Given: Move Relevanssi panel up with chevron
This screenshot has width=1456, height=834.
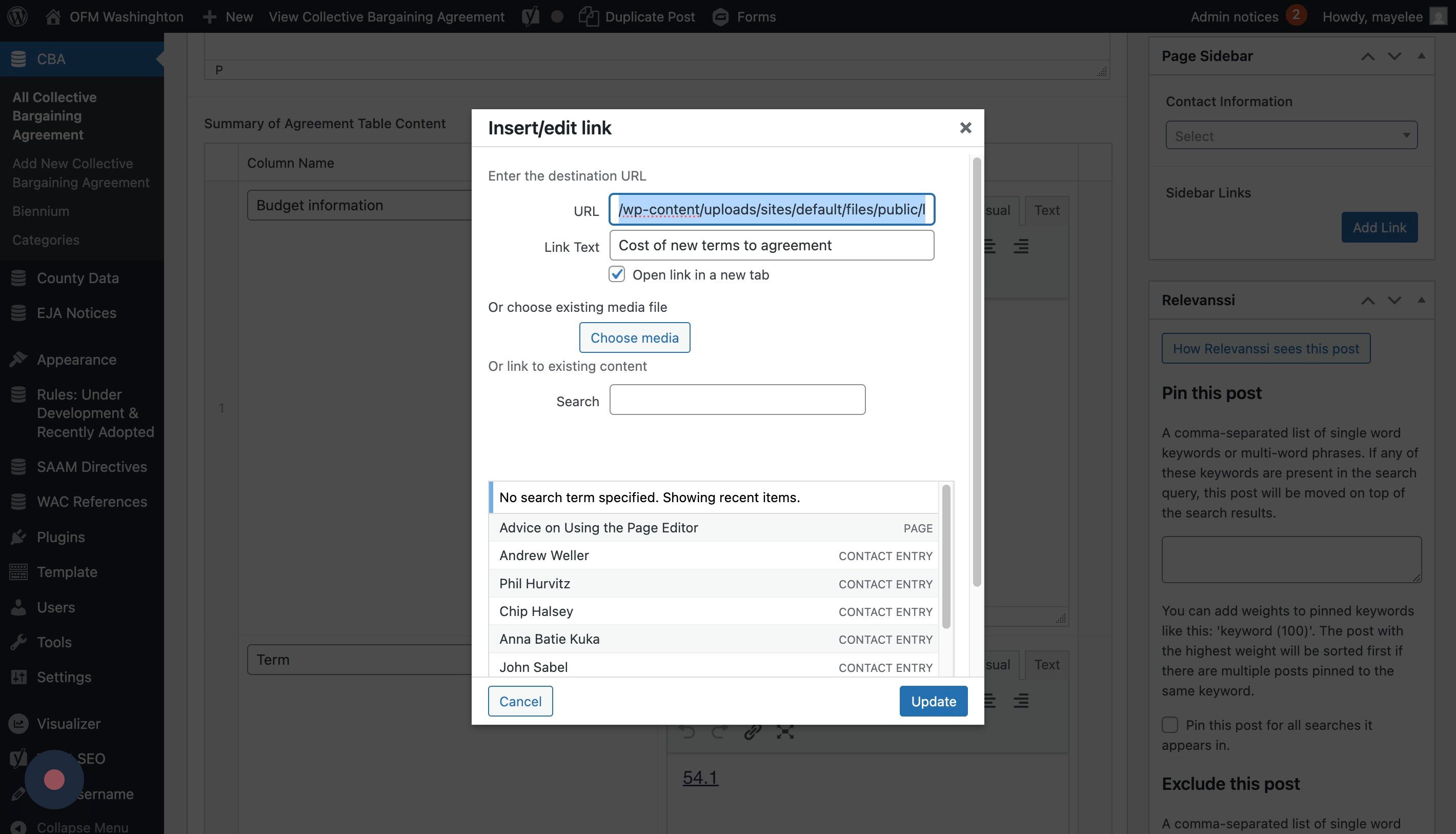Looking at the screenshot, I should [1367, 300].
